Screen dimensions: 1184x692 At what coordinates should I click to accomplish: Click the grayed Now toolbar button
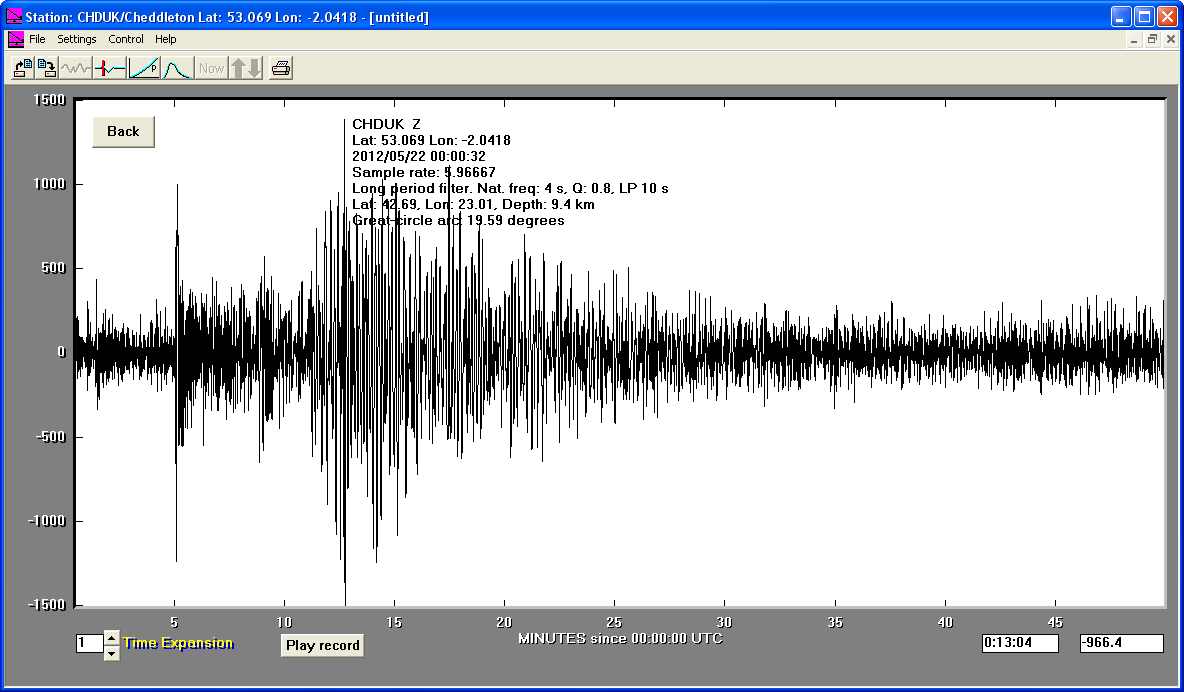pyautogui.click(x=211, y=69)
